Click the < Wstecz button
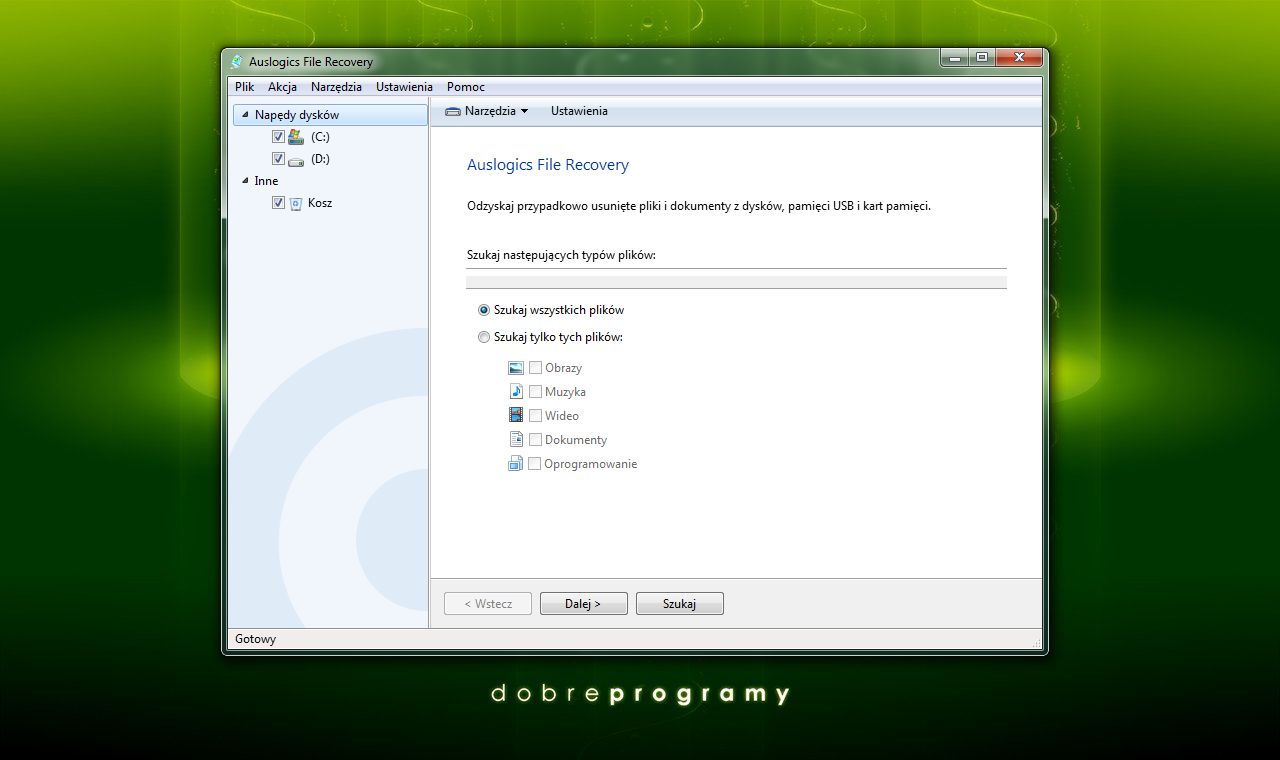Viewport: 1280px width, 760px height. coord(488,604)
